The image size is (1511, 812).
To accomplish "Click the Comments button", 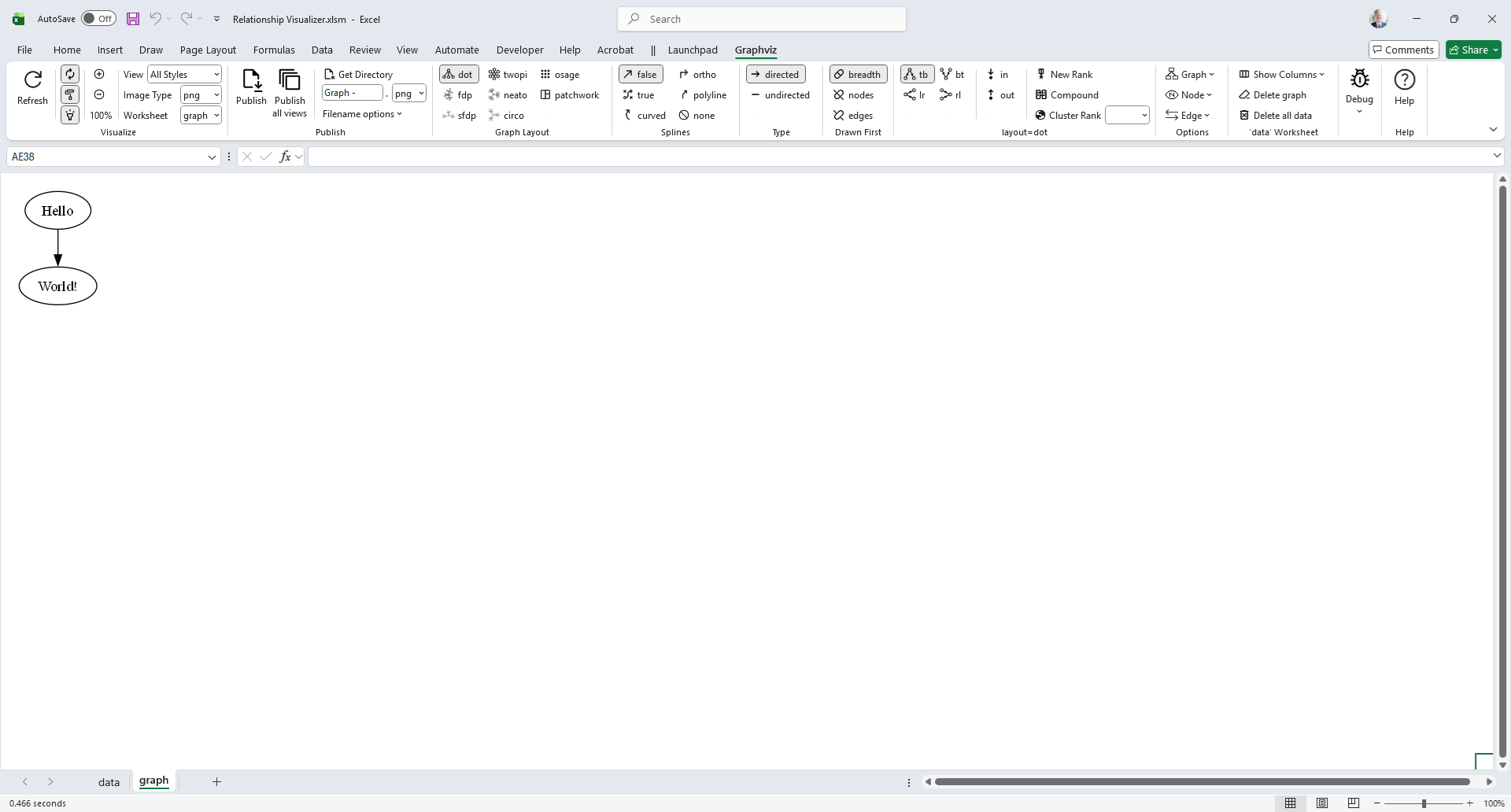I will point(1403,50).
